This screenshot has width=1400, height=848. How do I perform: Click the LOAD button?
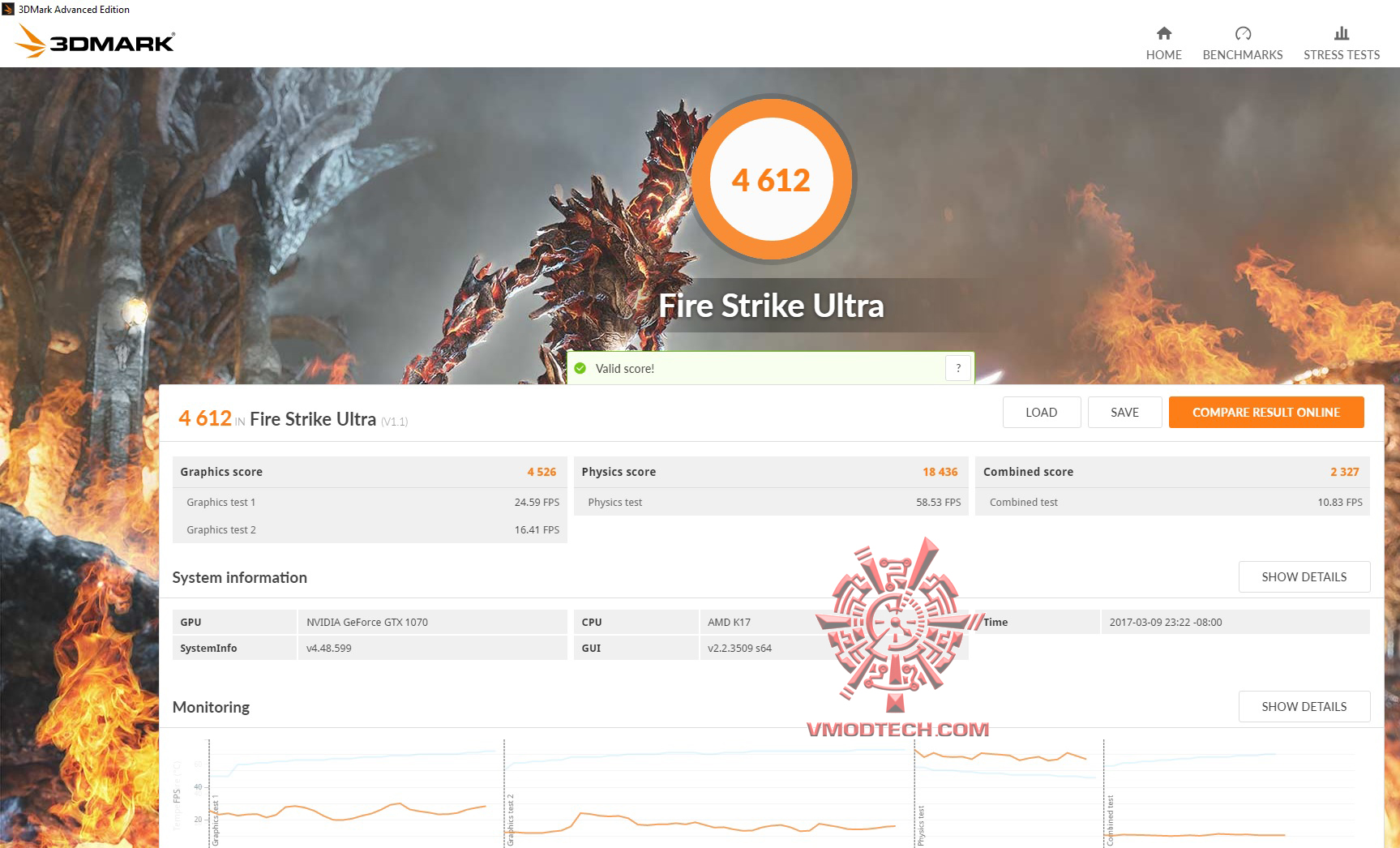click(1041, 412)
